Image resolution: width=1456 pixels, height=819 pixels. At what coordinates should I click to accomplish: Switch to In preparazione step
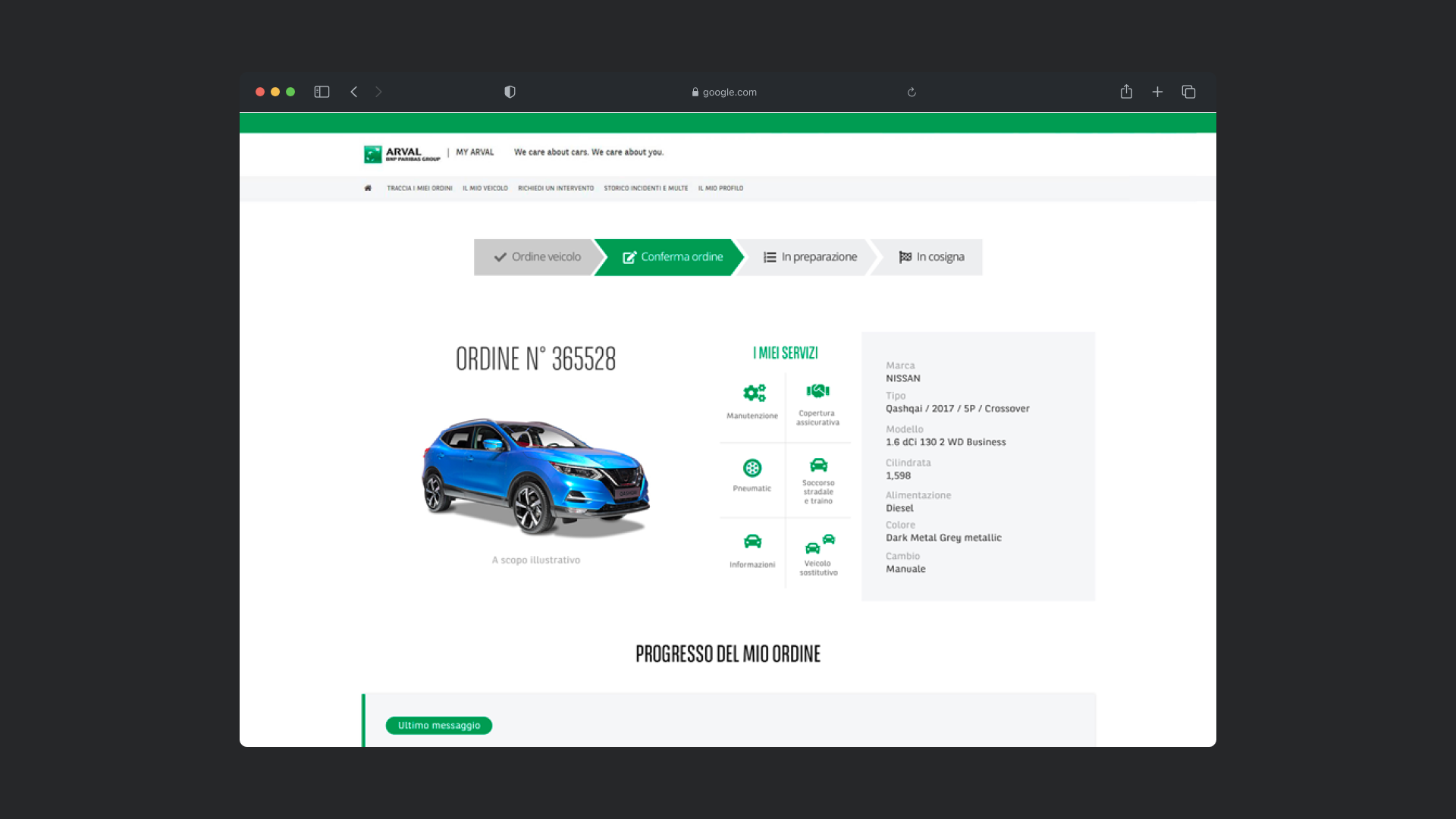(x=809, y=257)
